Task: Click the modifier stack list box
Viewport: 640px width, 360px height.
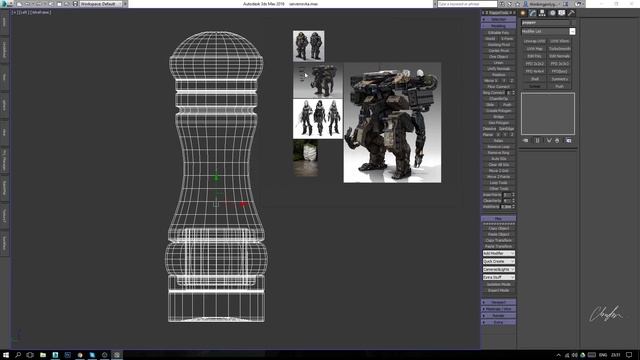Action: click(x=548, y=114)
